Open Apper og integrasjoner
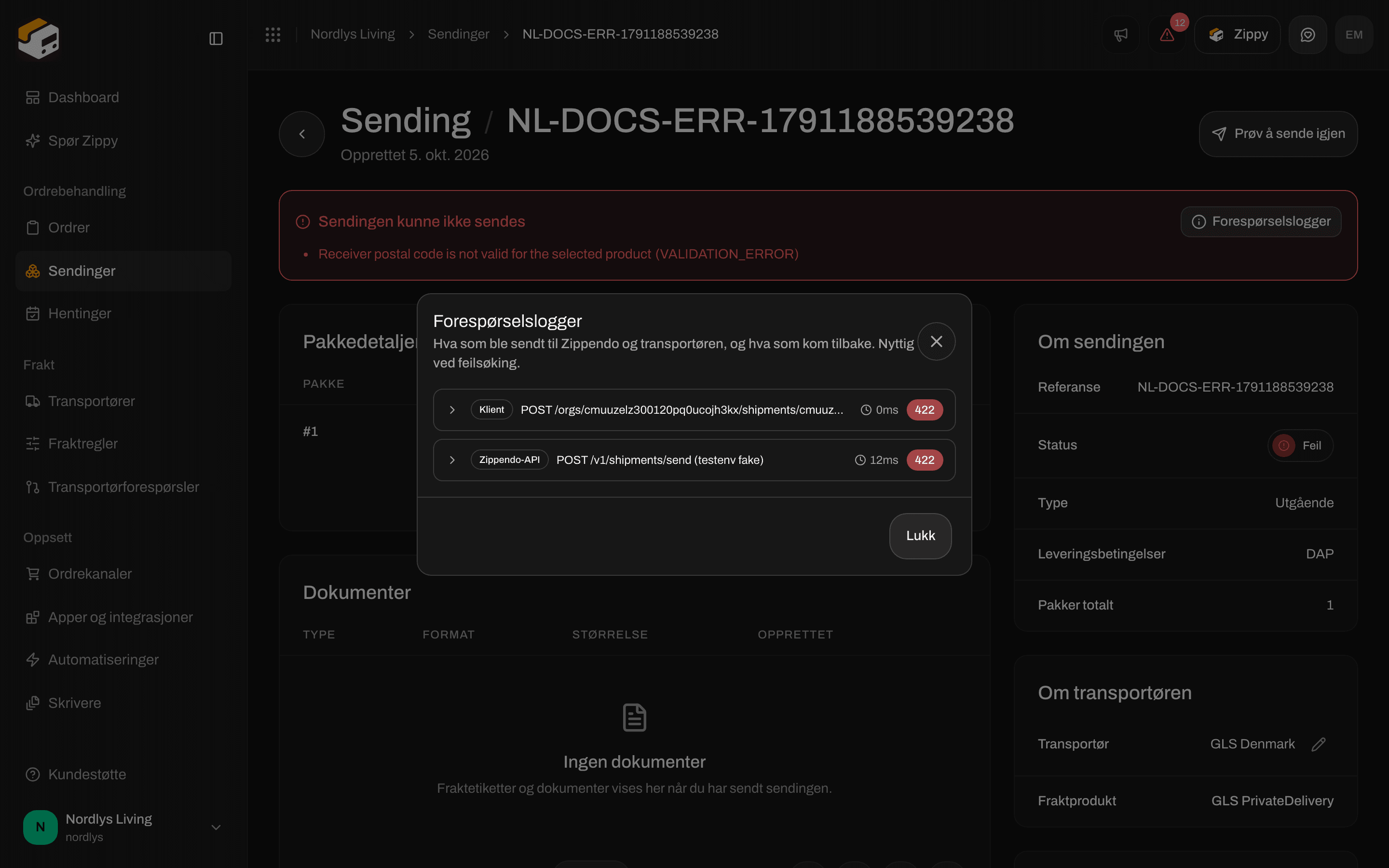The width and height of the screenshot is (1389, 868). (123, 617)
